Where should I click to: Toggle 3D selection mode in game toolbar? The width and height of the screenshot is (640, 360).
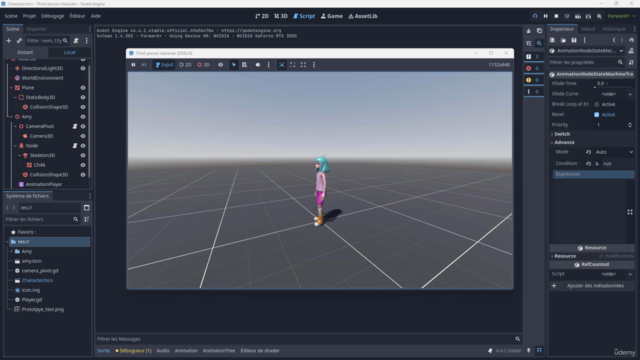[203, 64]
